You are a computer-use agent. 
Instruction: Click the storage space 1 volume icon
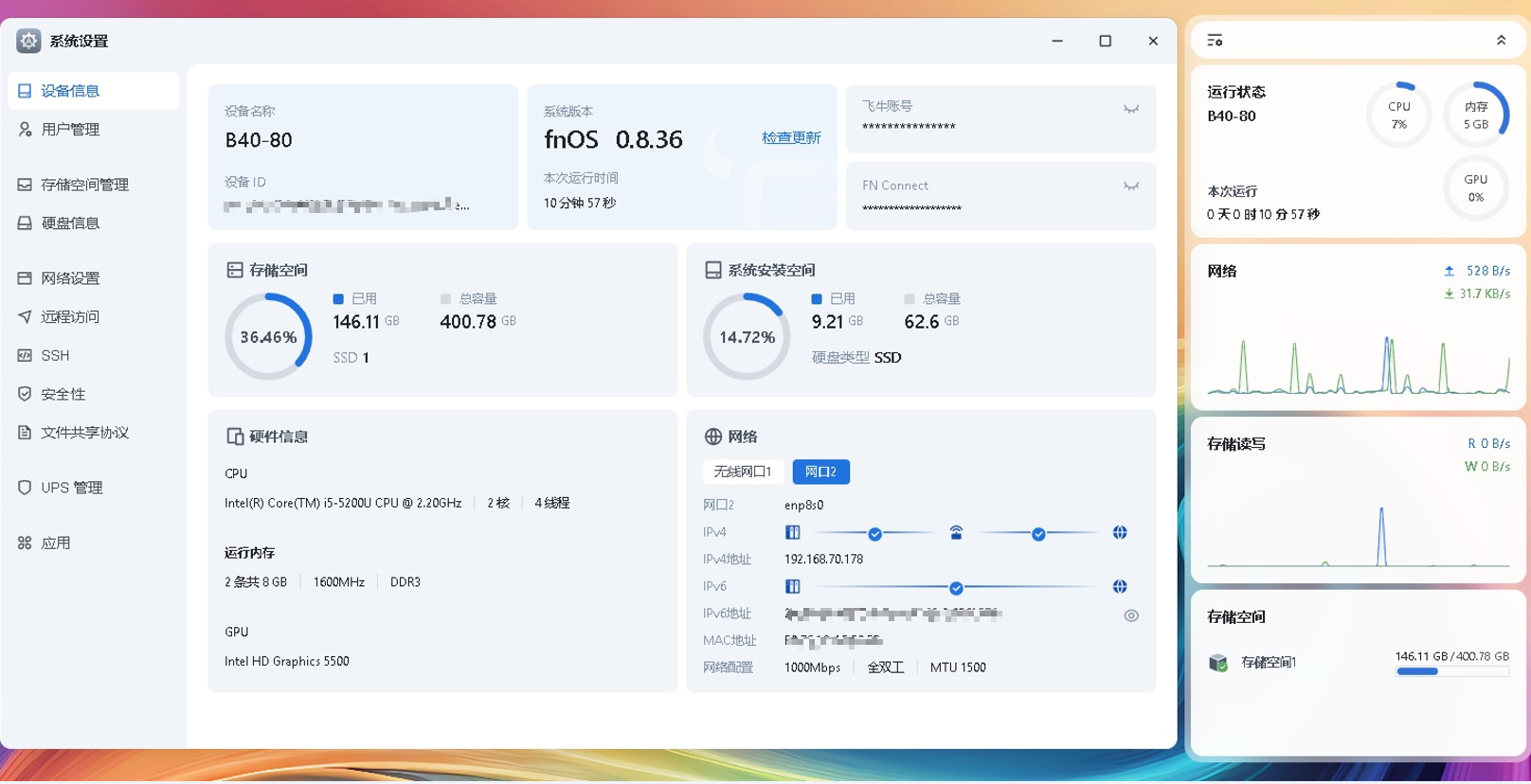click(x=1218, y=663)
